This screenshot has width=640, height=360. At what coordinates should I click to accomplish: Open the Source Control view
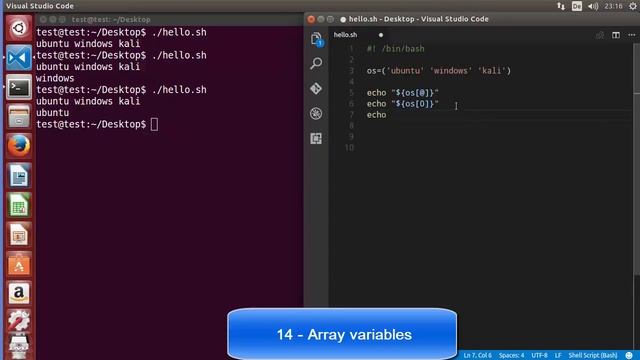[x=316, y=88]
